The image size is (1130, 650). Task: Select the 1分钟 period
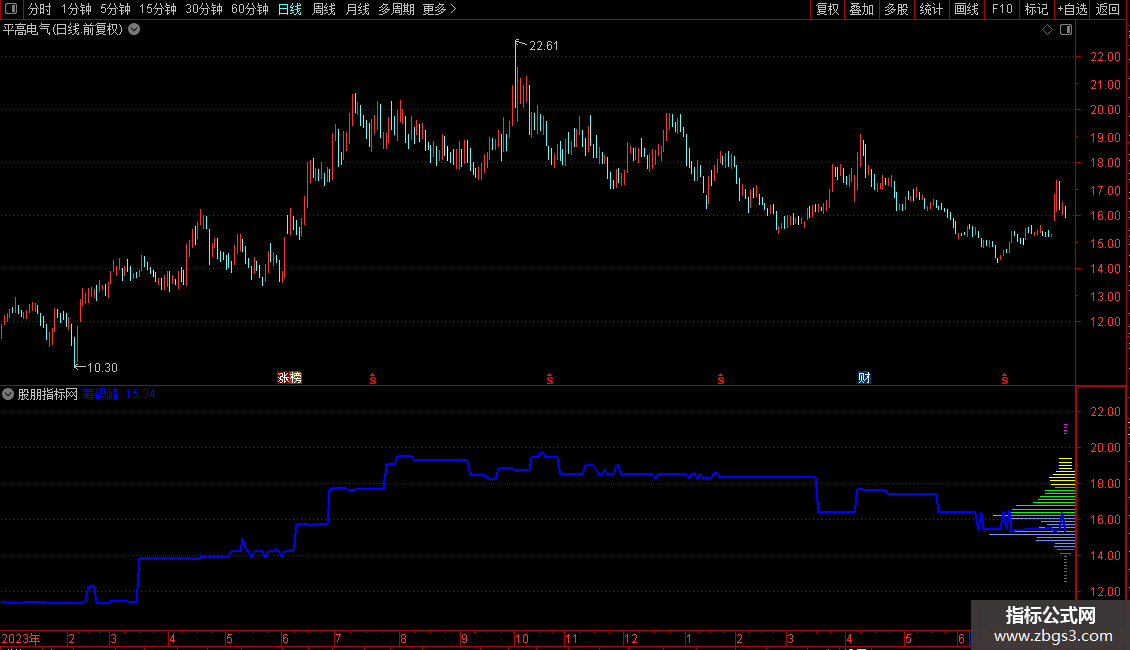(76, 9)
